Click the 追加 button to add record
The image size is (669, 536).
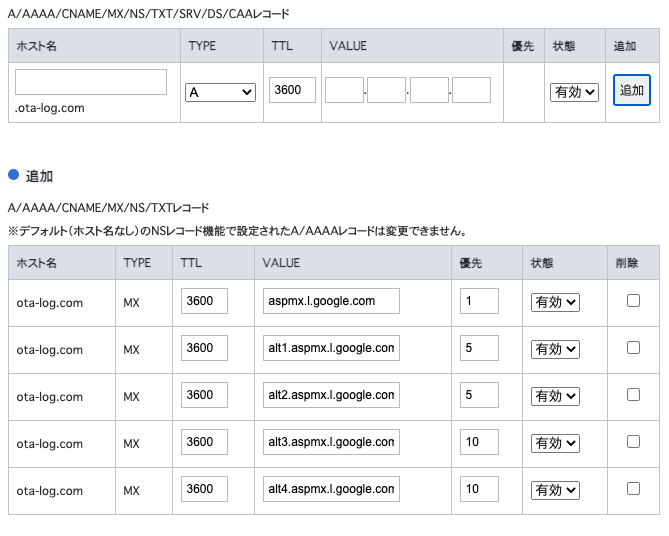(x=631, y=90)
